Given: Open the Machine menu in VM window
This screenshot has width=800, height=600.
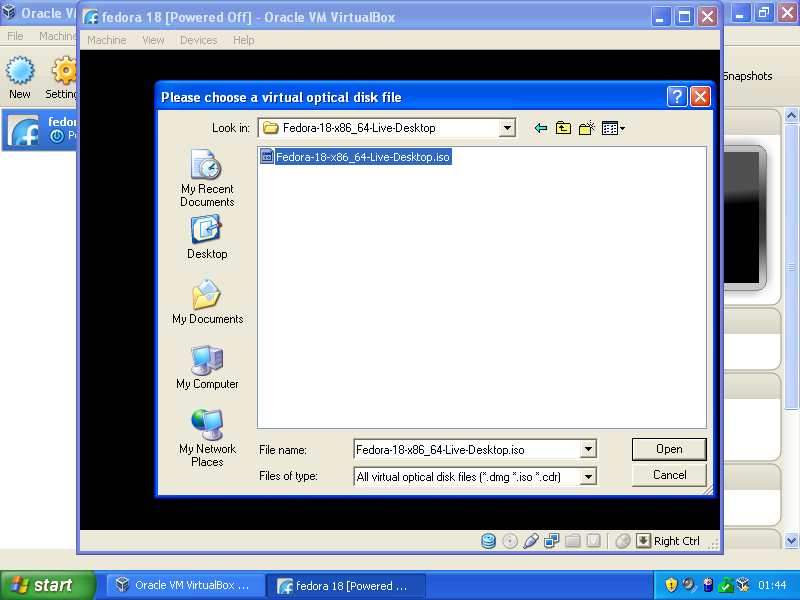Looking at the screenshot, I should (107, 40).
